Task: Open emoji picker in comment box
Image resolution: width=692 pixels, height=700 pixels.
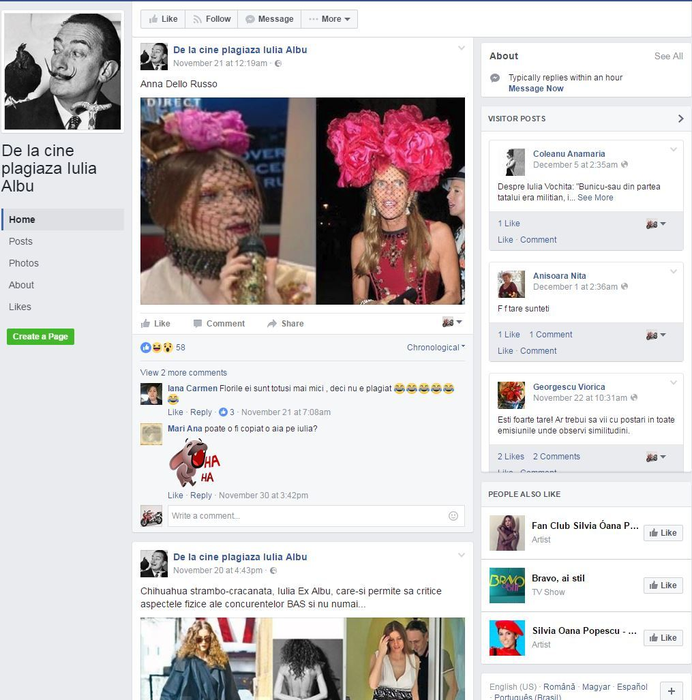Action: click(x=453, y=516)
